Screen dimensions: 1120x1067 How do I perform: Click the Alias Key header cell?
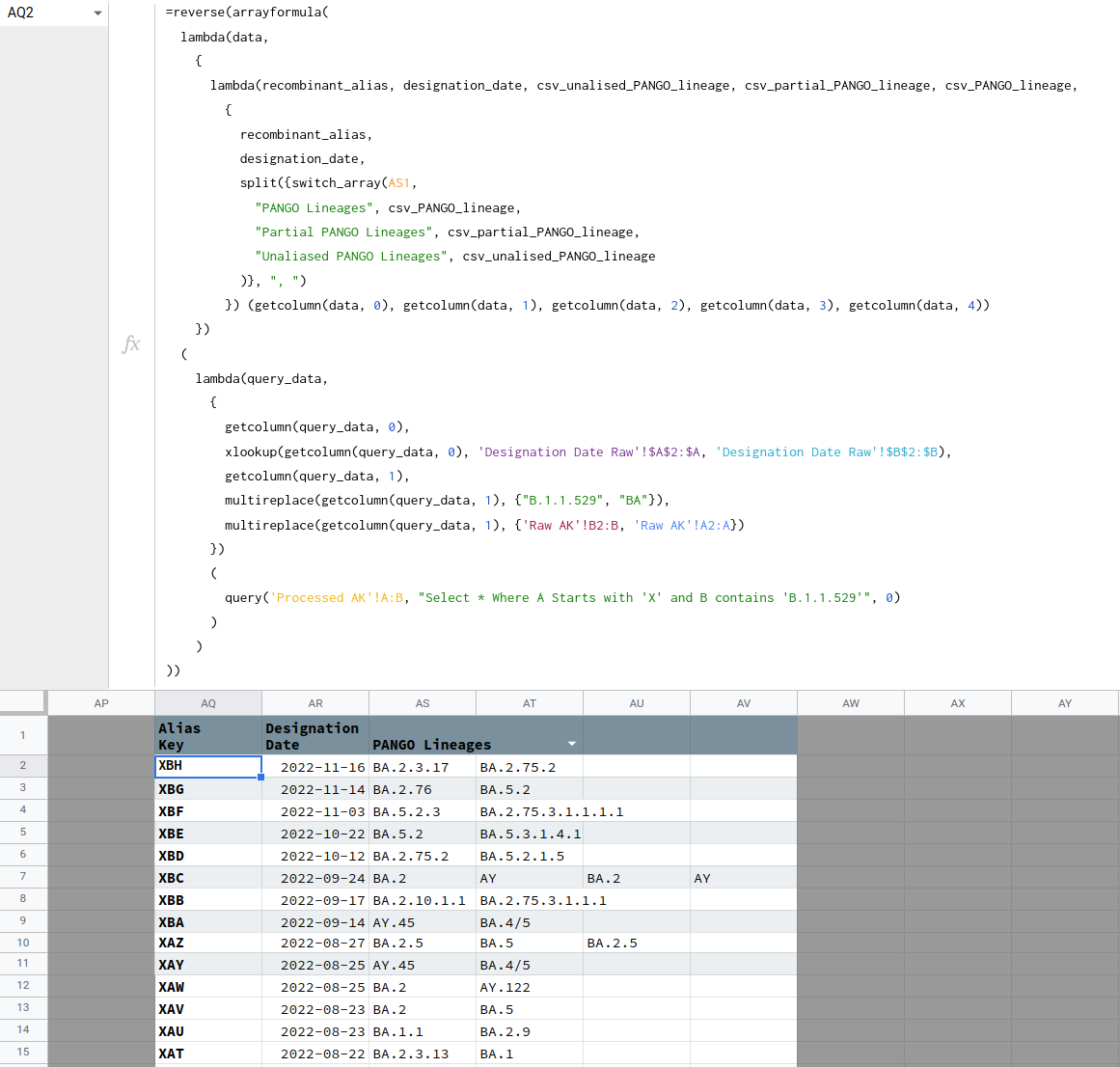point(208,736)
